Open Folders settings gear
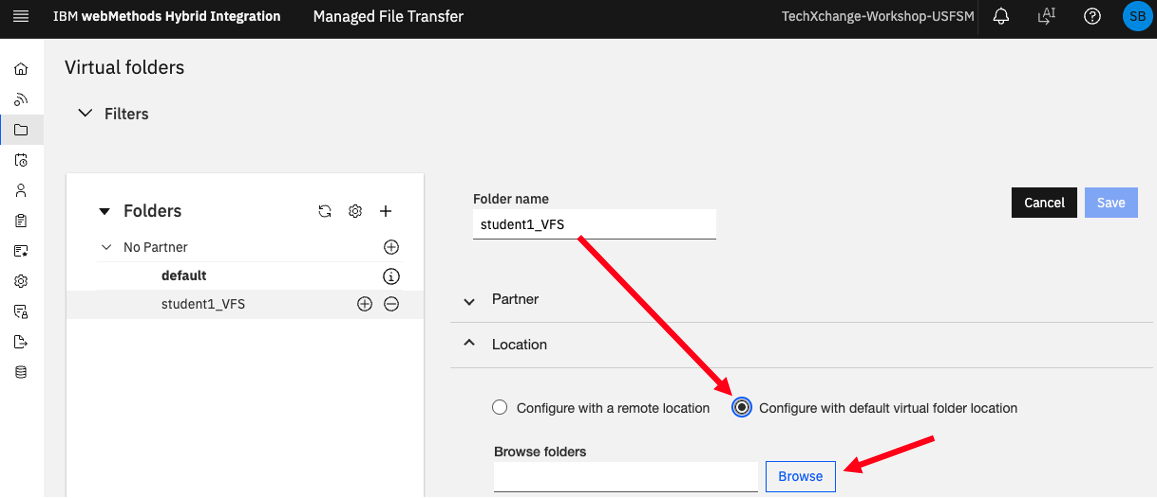Screen dimensions: 1157x498 355,211
